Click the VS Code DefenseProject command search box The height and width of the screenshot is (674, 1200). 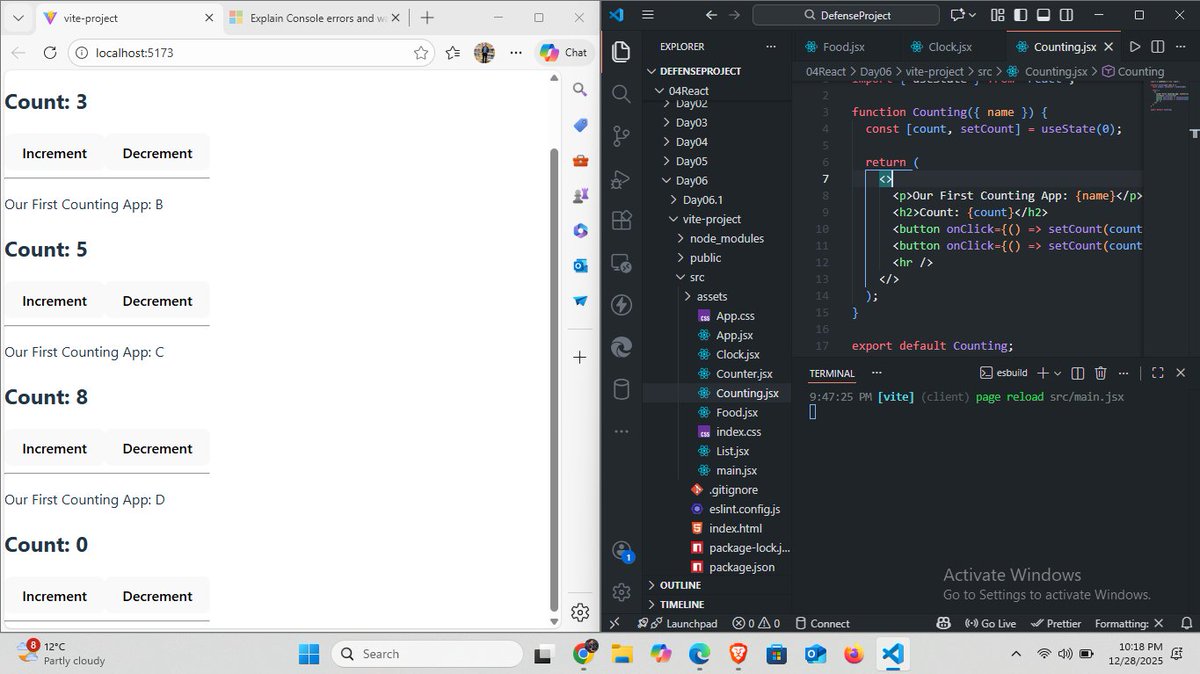pyautogui.click(x=846, y=15)
